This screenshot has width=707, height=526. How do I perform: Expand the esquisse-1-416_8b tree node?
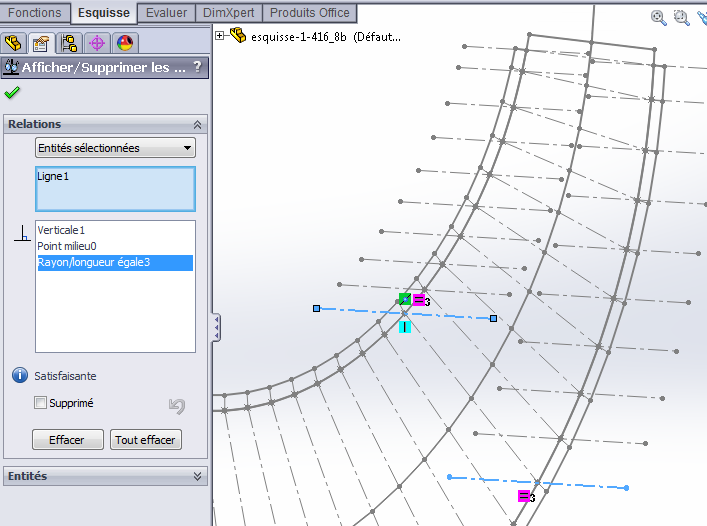pyautogui.click(x=219, y=35)
